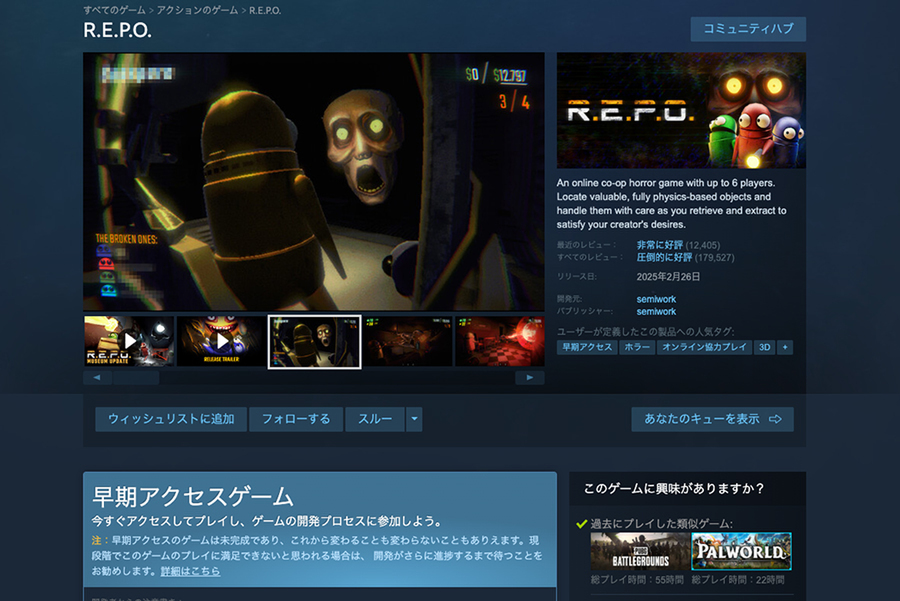Image resolution: width=900 pixels, height=601 pixels.
Task: Click 総プレイ時間：22時間 text
Action: pyautogui.click(x=738, y=580)
